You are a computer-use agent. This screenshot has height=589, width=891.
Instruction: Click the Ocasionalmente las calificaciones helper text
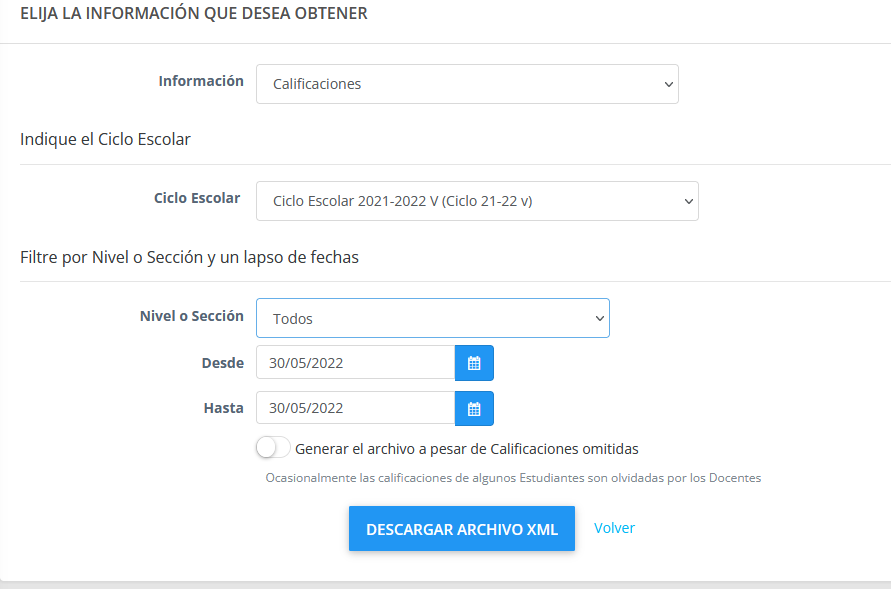coord(513,478)
